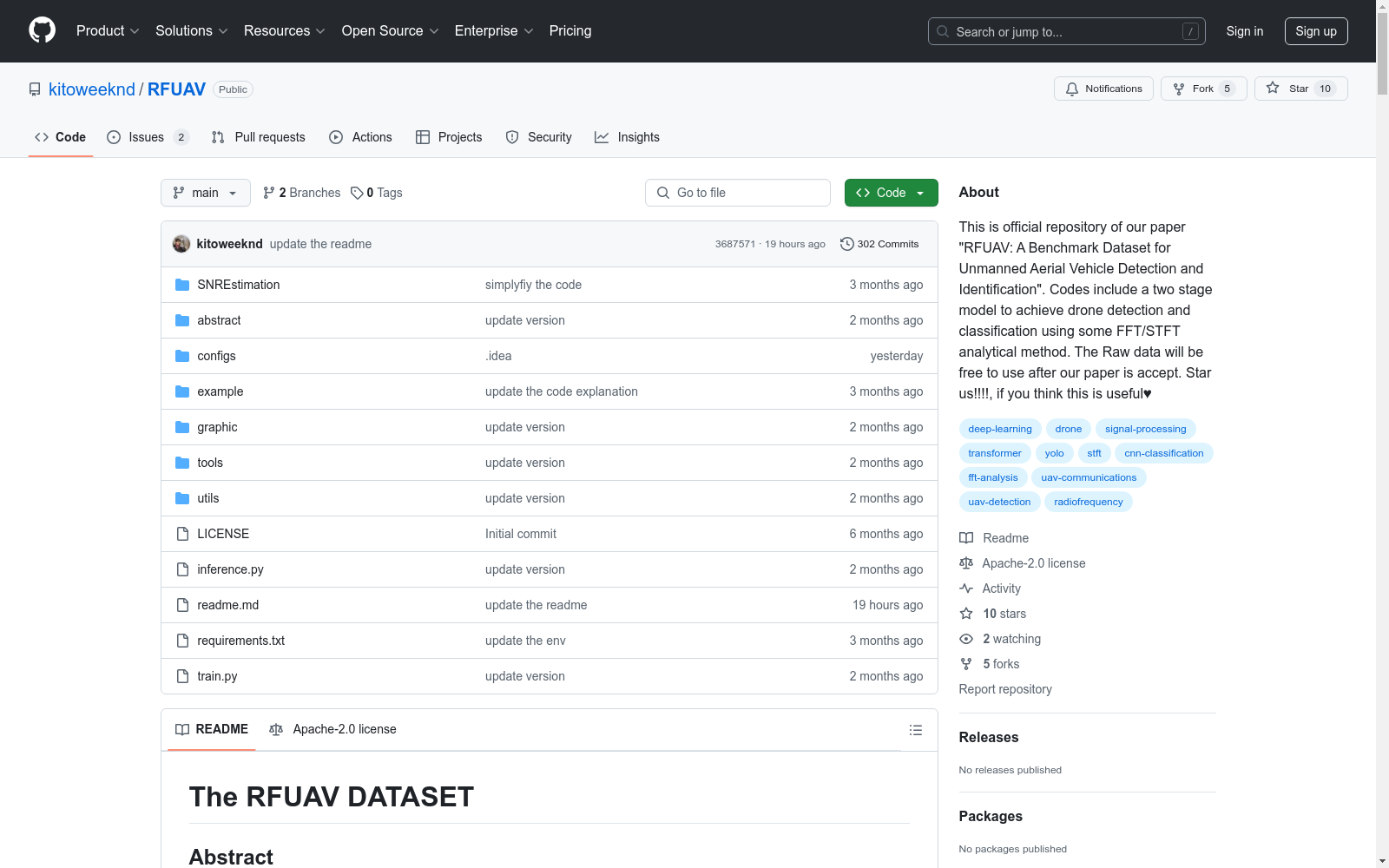Open the RFUAV repository link

coord(176,89)
